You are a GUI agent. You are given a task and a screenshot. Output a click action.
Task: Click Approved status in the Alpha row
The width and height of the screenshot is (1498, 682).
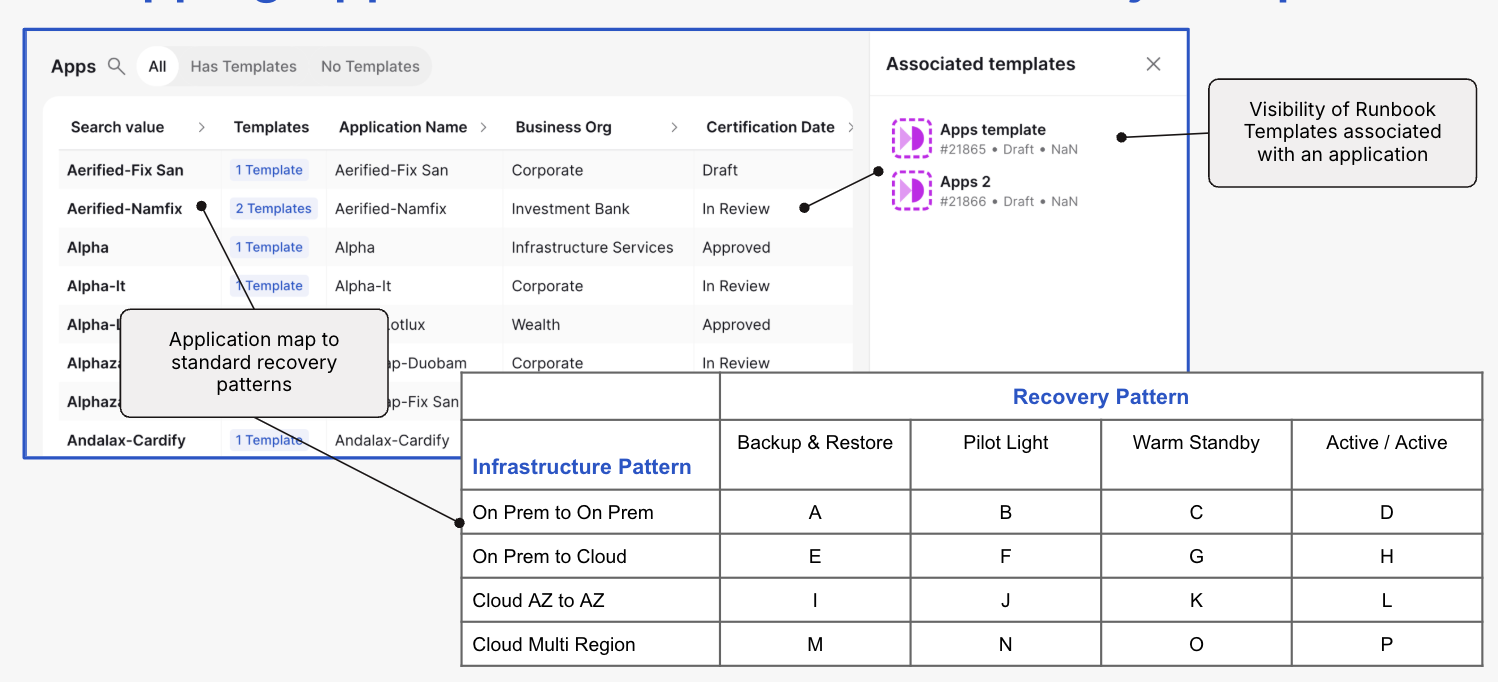click(x=736, y=247)
